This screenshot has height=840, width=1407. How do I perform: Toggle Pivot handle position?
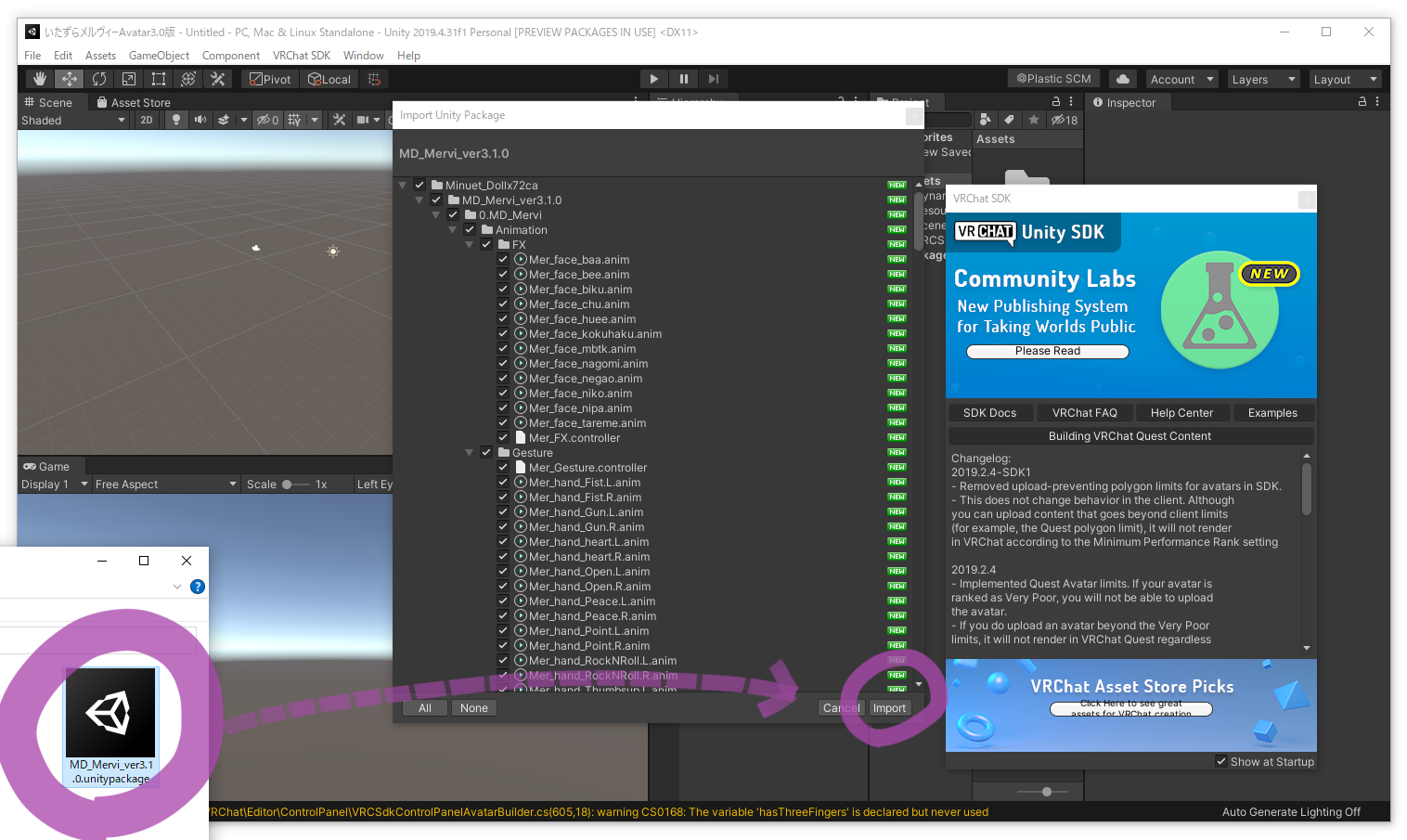pyautogui.click(x=270, y=79)
